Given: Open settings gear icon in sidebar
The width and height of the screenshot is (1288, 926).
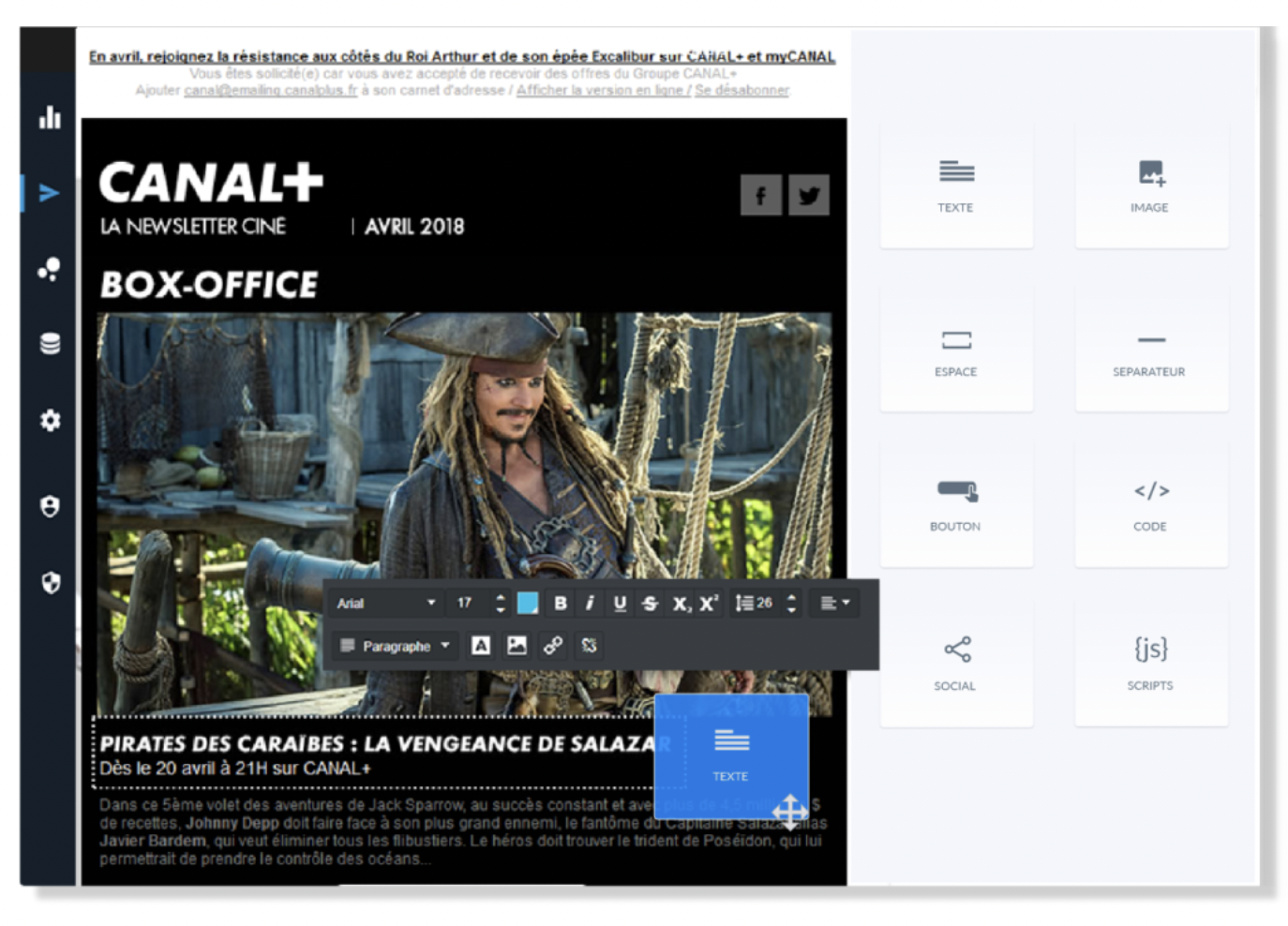Looking at the screenshot, I should click(x=50, y=420).
